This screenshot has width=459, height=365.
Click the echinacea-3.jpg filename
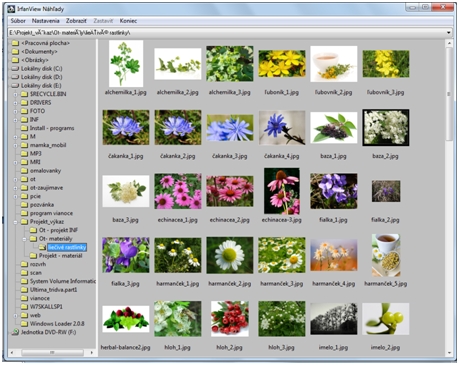coord(282,220)
